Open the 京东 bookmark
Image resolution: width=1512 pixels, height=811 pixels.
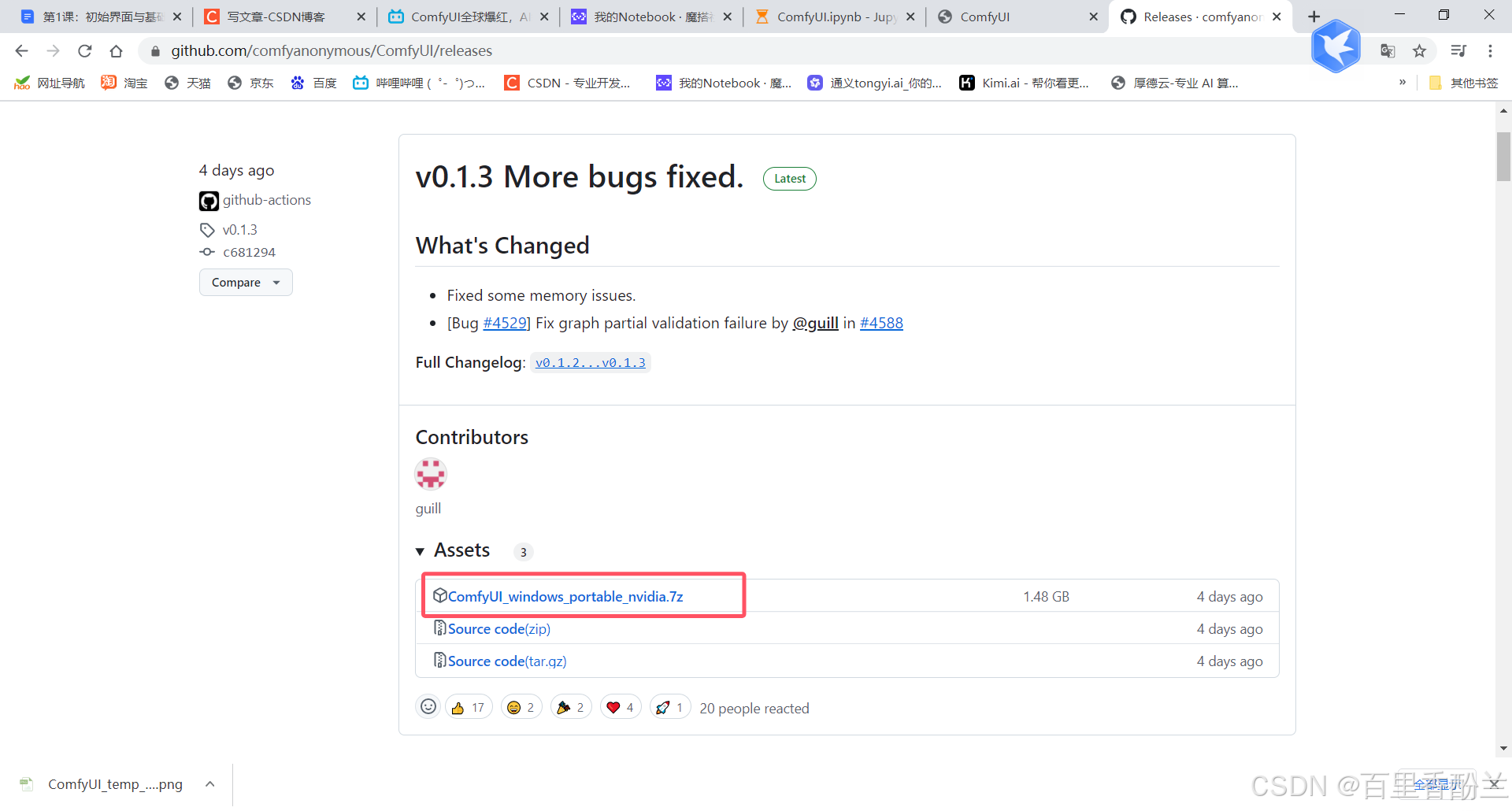pyautogui.click(x=250, y=83)
